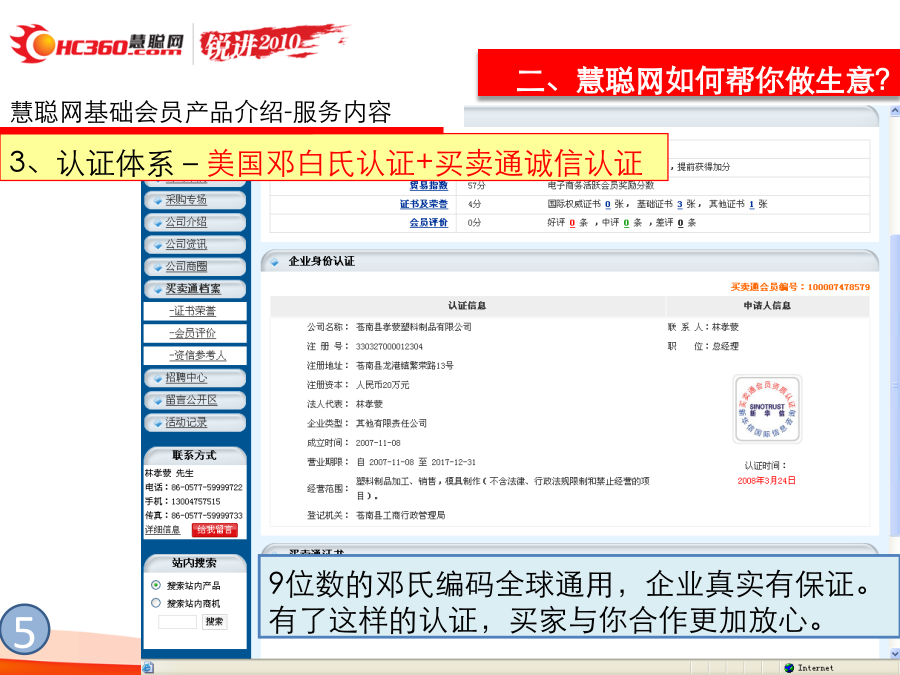This screenshot has height=675, width=900.
Task: Select the 搜索站内商机 radio button
Action: tap(156, 603)
